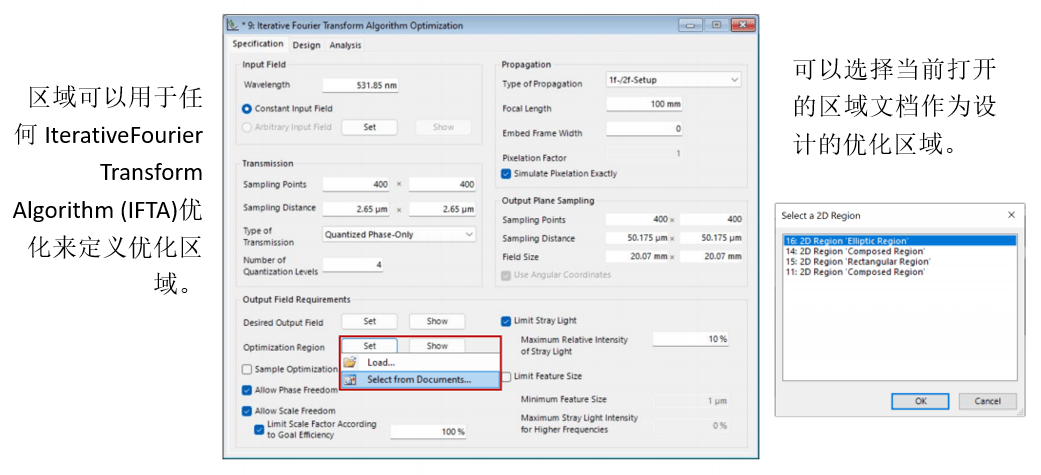Open the Analysis tab
Image resolution: width=1041 pixels, height=475 pixels.
[345, 45]
